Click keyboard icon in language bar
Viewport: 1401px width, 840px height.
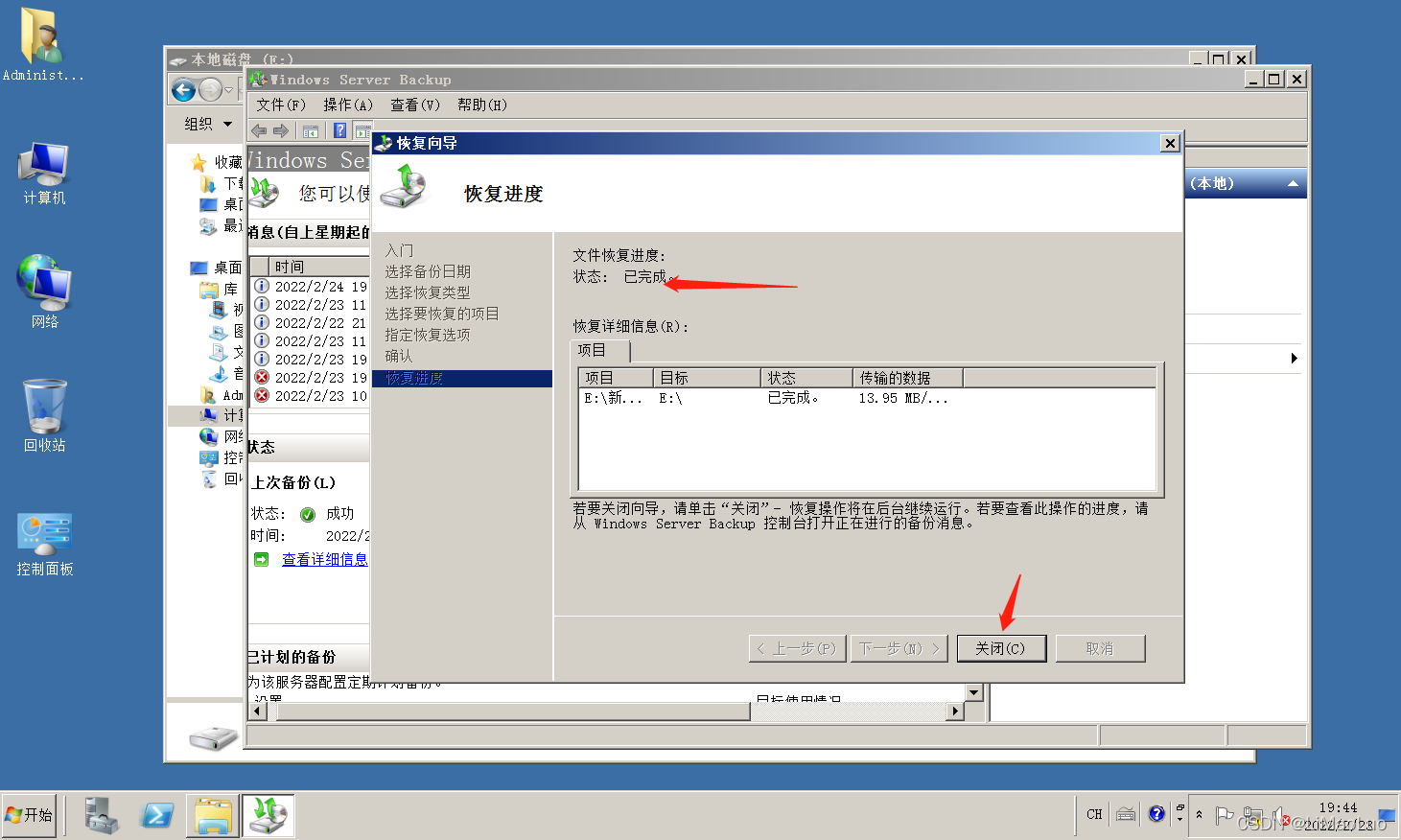(x=1126, y=814)
